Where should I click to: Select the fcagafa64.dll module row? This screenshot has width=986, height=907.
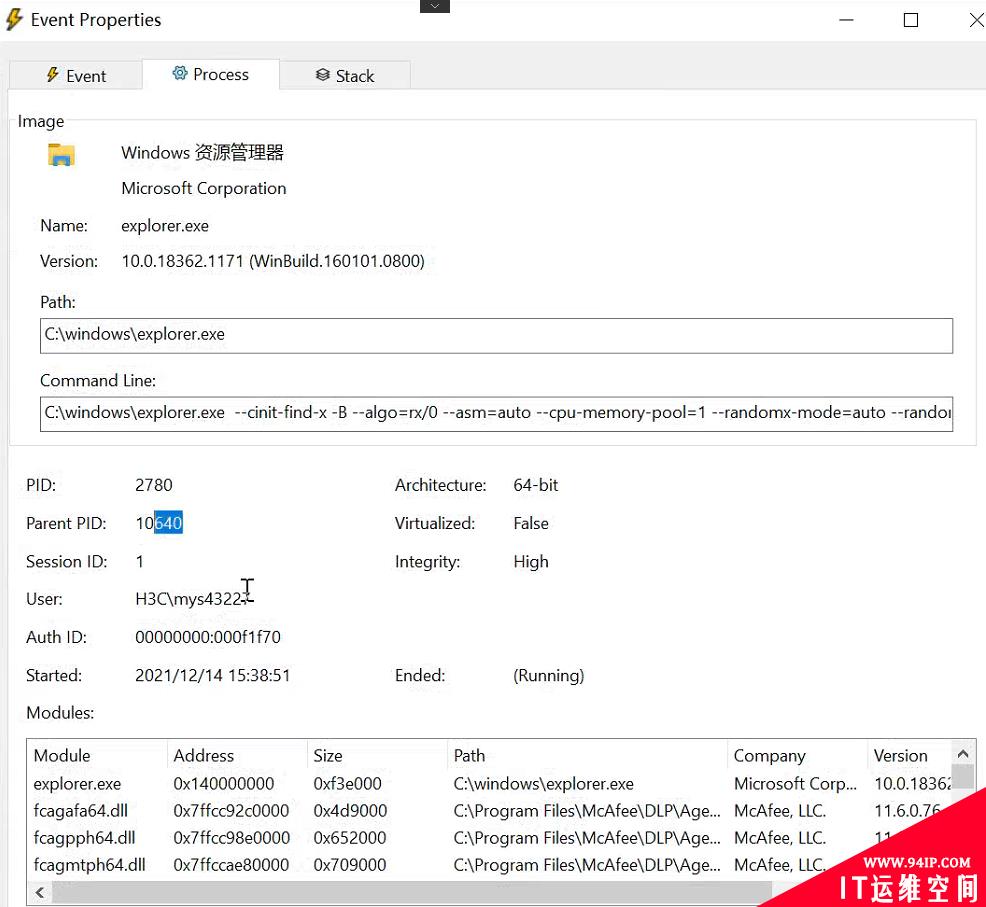(x=490, y=811)
